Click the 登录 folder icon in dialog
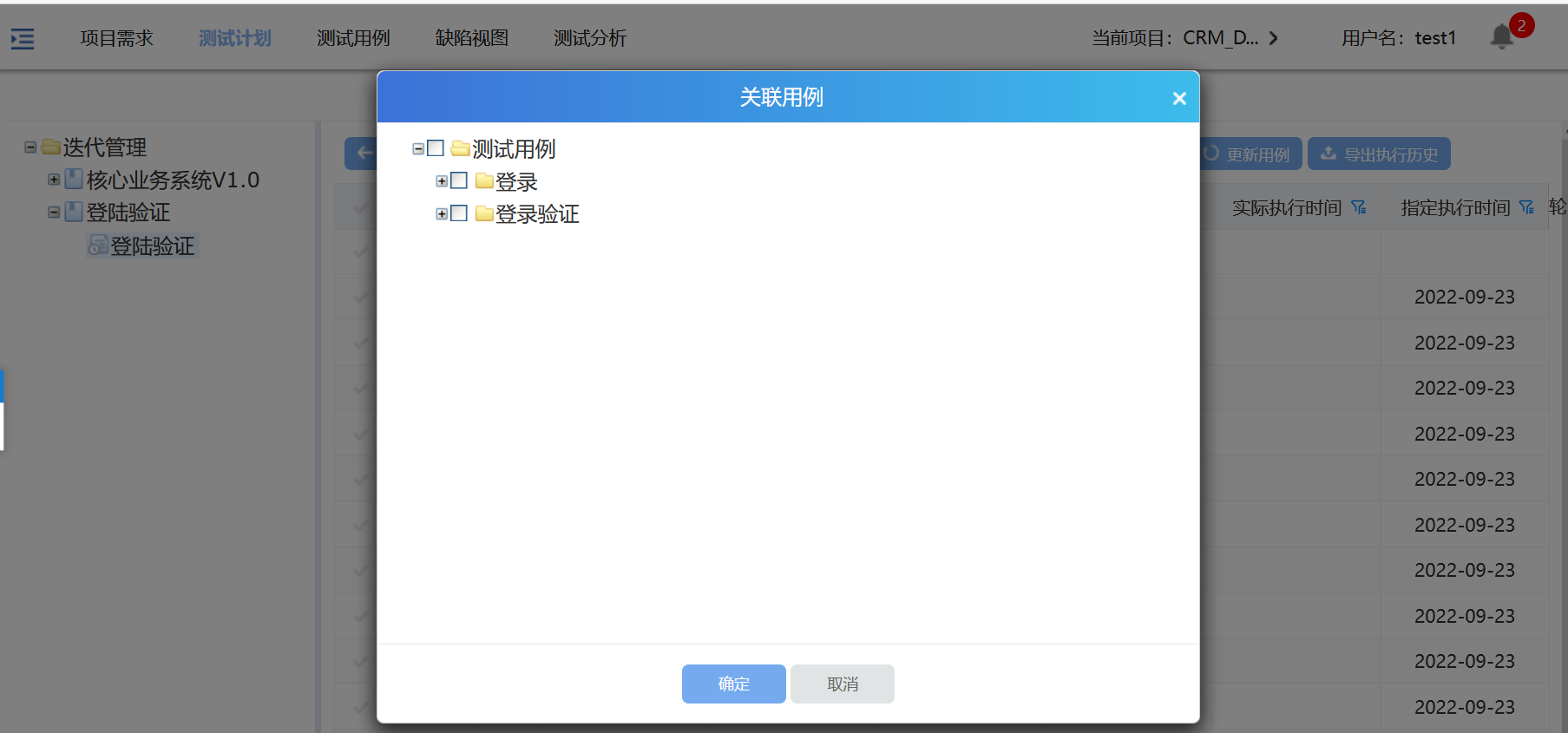 tap(484, 181)
